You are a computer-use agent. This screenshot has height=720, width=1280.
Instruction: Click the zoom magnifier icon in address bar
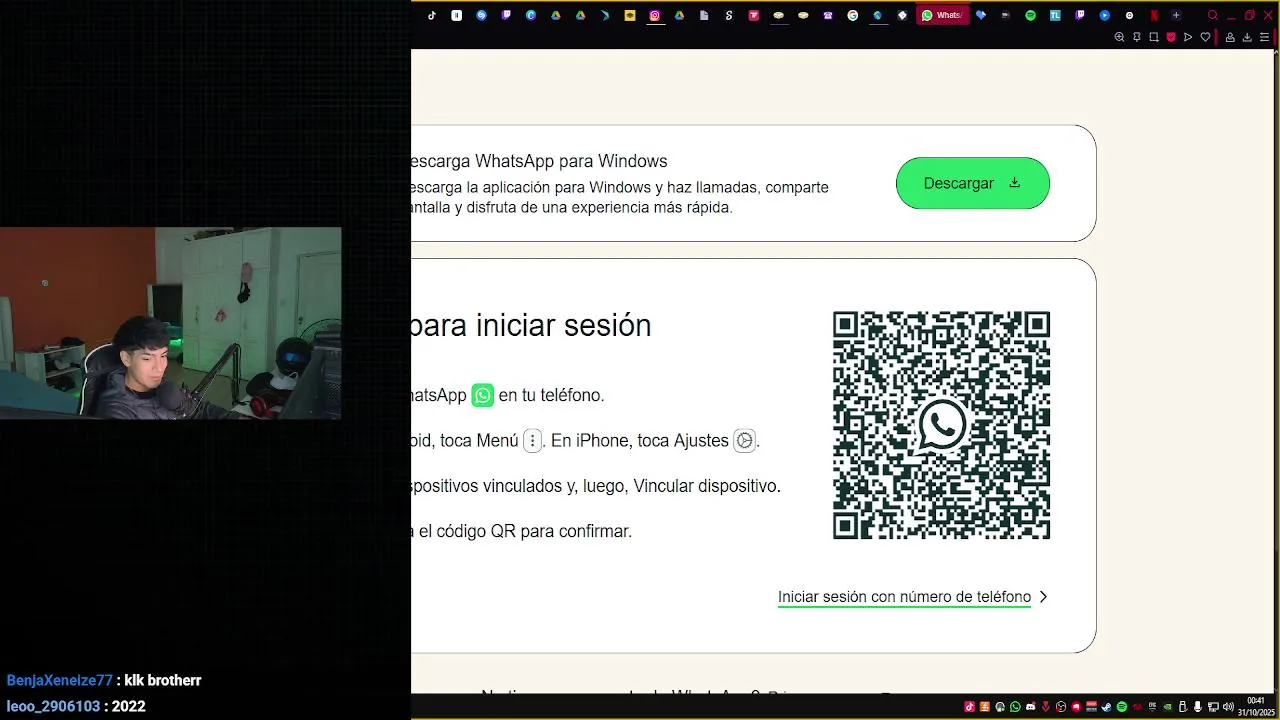[1119, 37]
